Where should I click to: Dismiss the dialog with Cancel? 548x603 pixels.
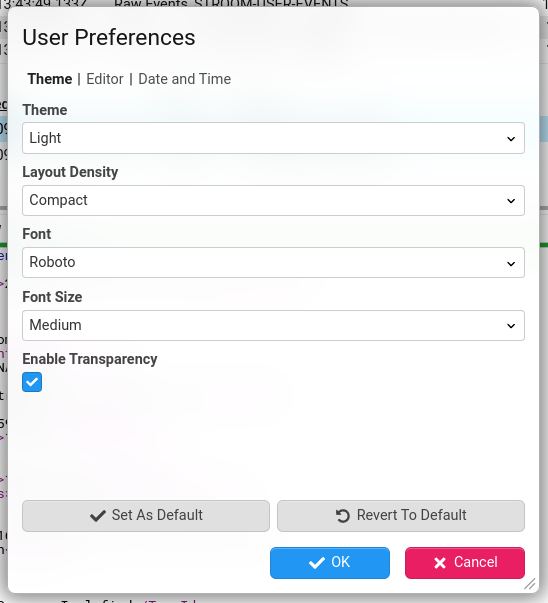(x=465, y=563)
